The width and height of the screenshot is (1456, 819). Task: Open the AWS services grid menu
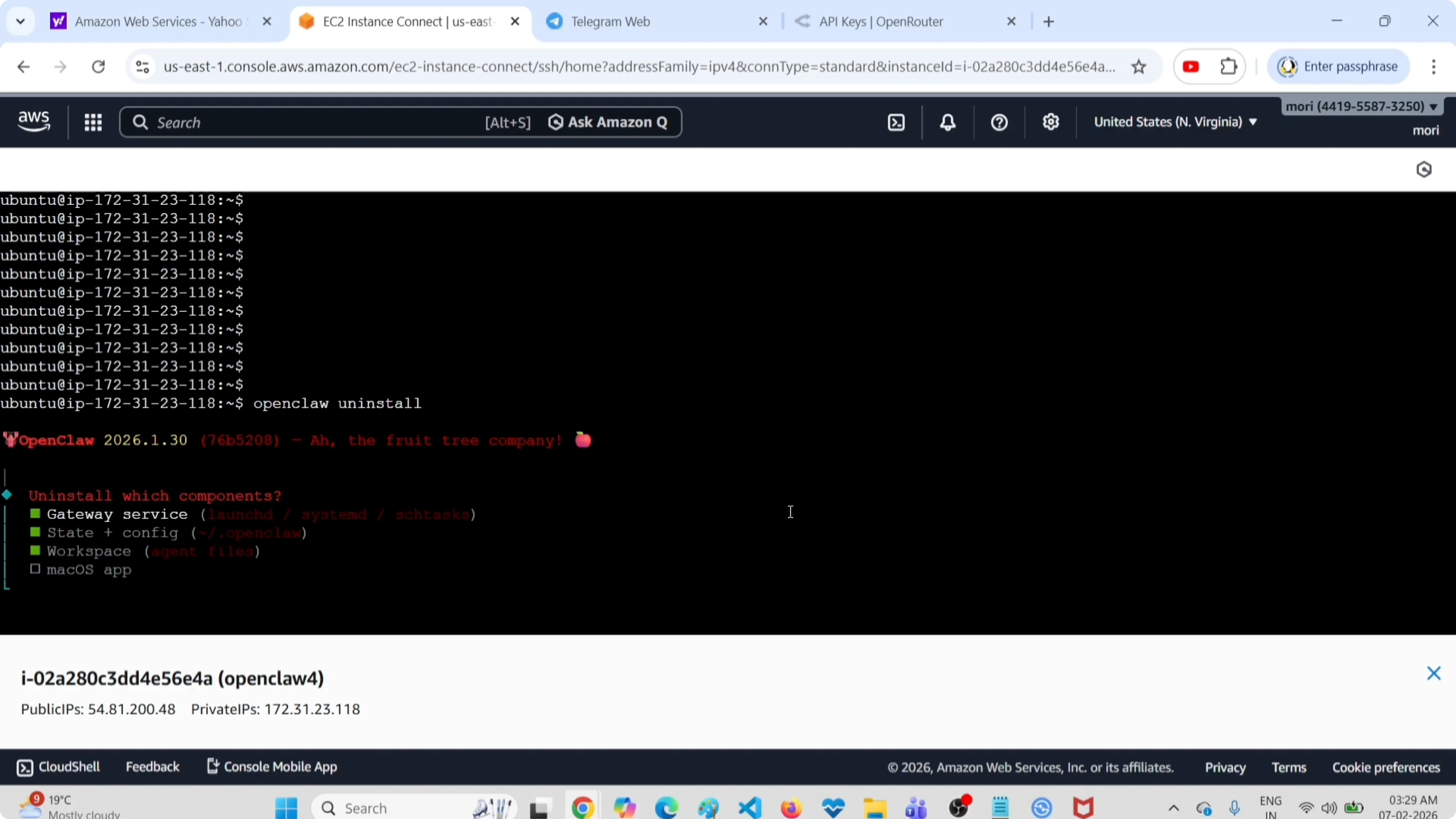(93, 122)
